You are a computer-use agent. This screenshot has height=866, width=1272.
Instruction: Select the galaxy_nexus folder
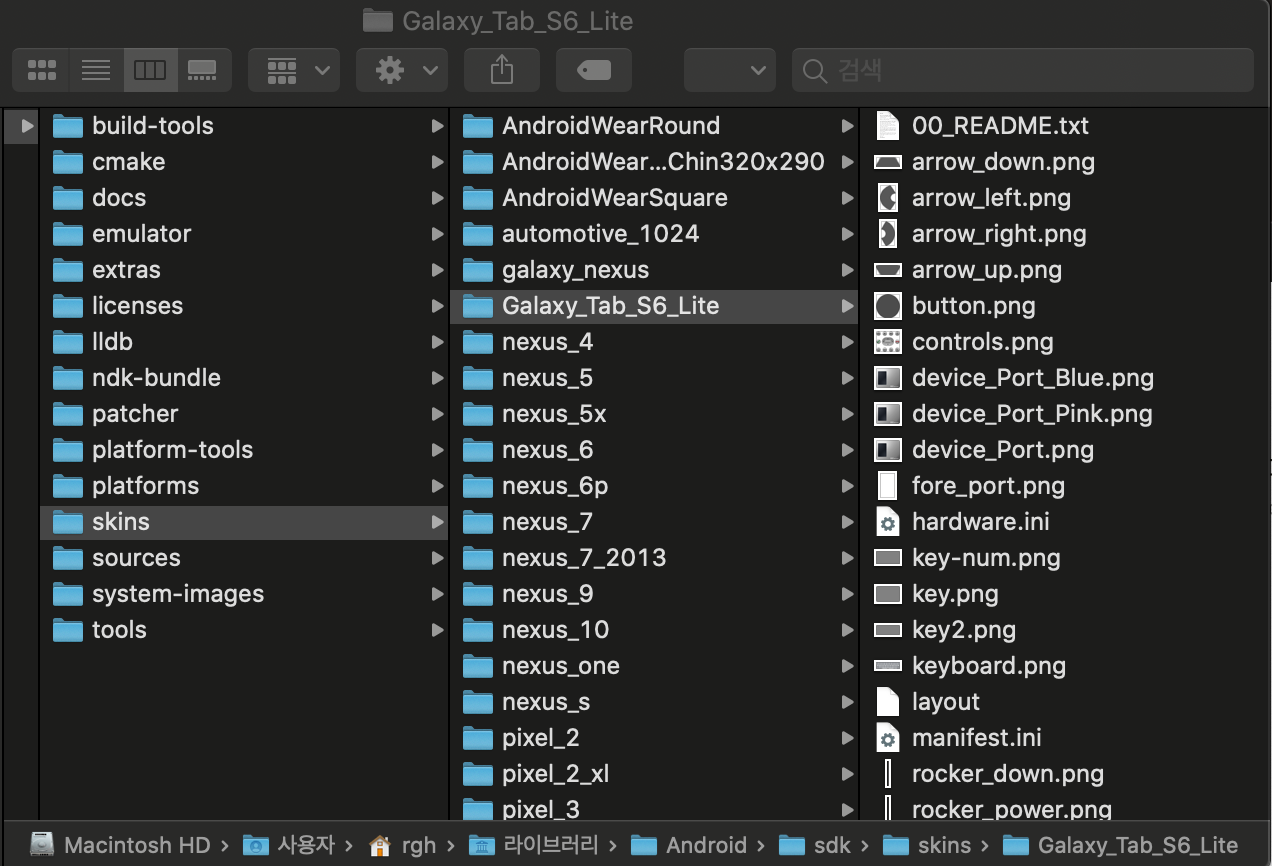pyautogui.click(x=654, y=270)
